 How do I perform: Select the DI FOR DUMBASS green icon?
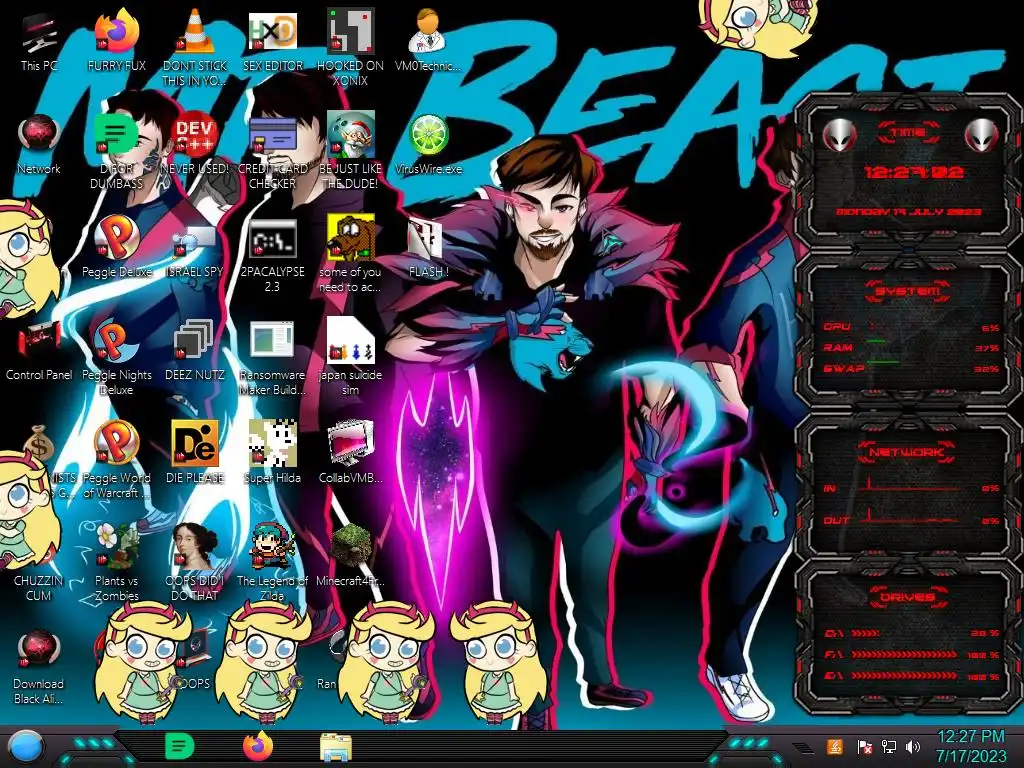coord(116,151)
